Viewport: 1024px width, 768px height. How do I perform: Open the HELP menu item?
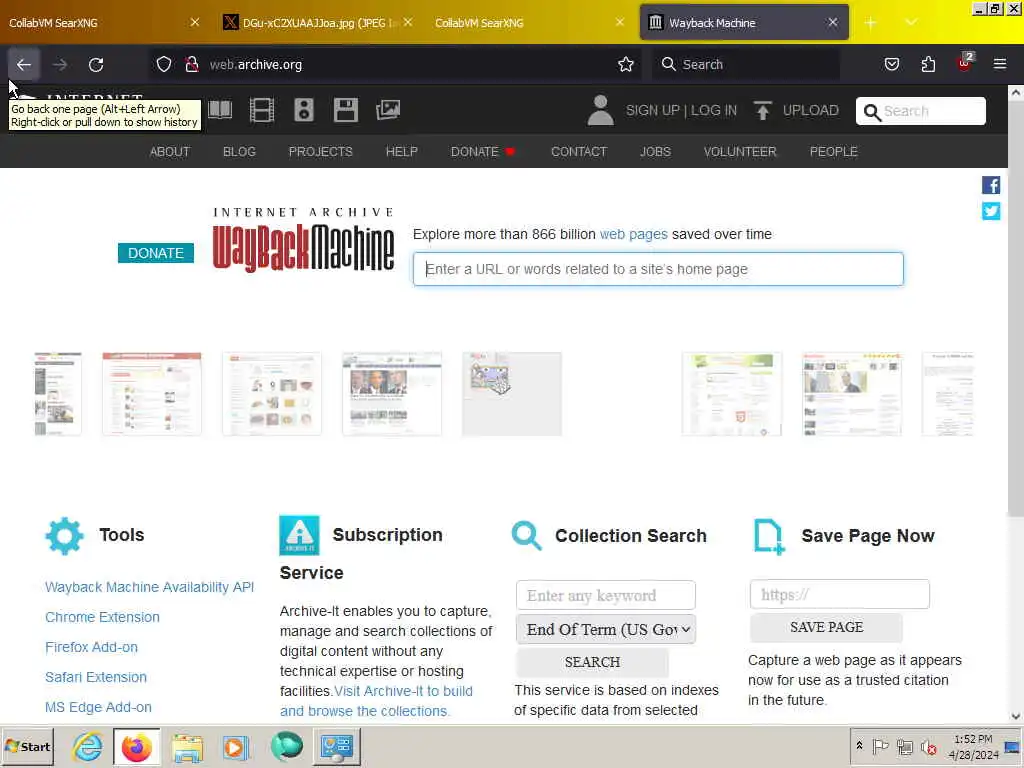click(402, 152)
